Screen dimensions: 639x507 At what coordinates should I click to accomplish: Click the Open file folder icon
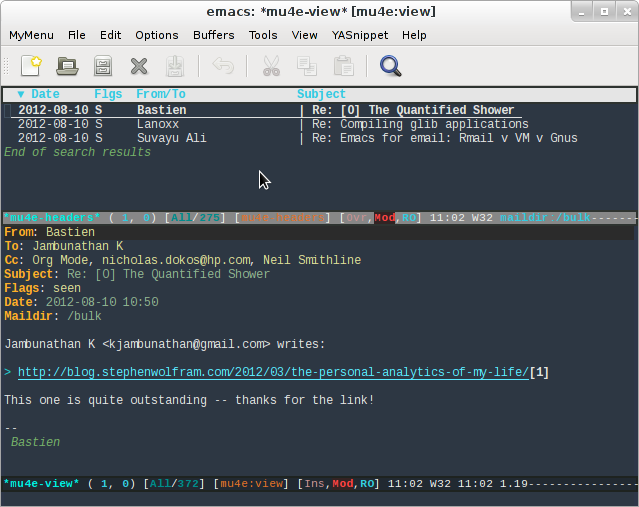[x=67, y=66]
